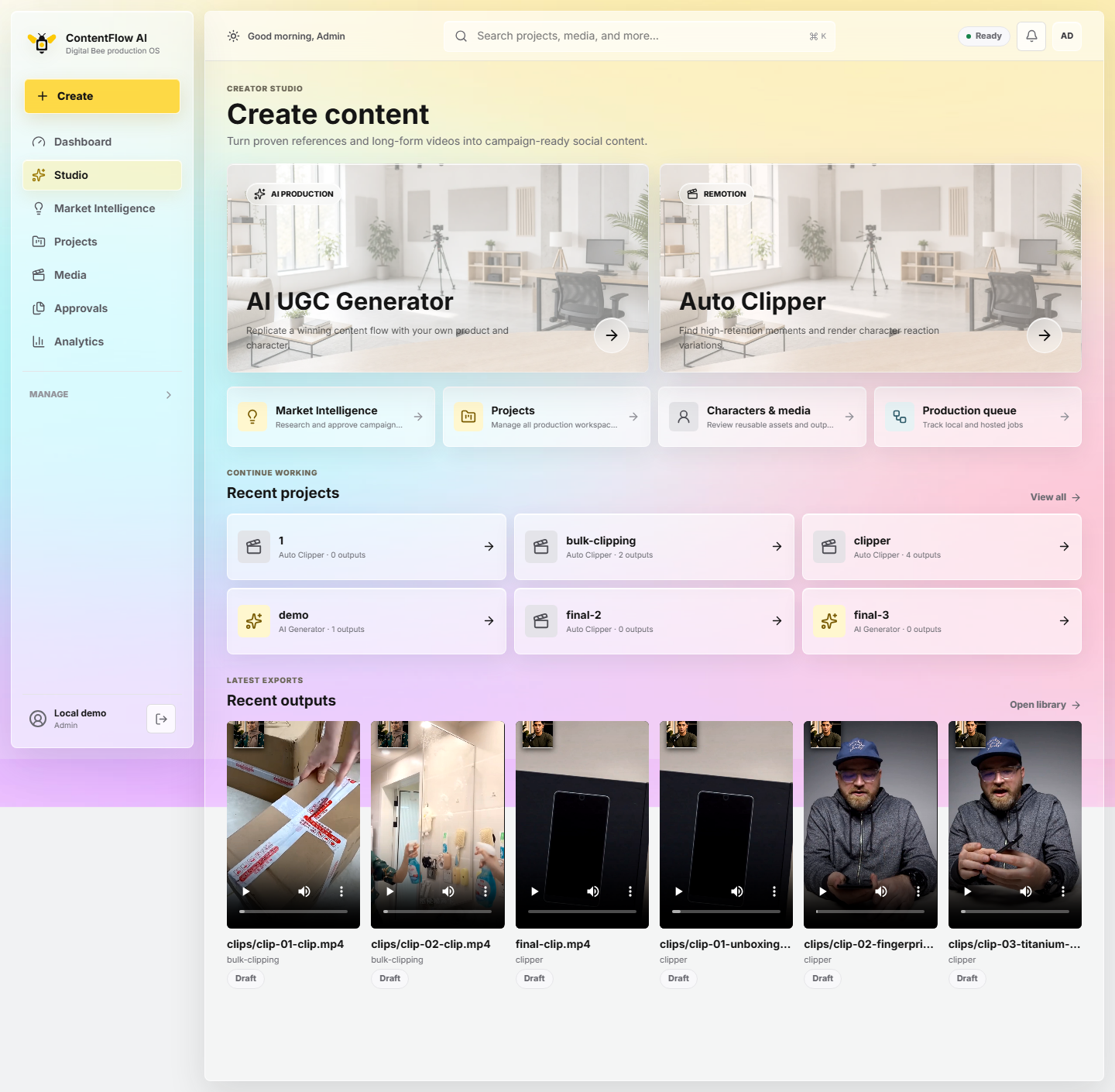Click the notifications bell icon
Image resolution: width=1115 pixels, height=1092 pixels.
[1031, 36]
